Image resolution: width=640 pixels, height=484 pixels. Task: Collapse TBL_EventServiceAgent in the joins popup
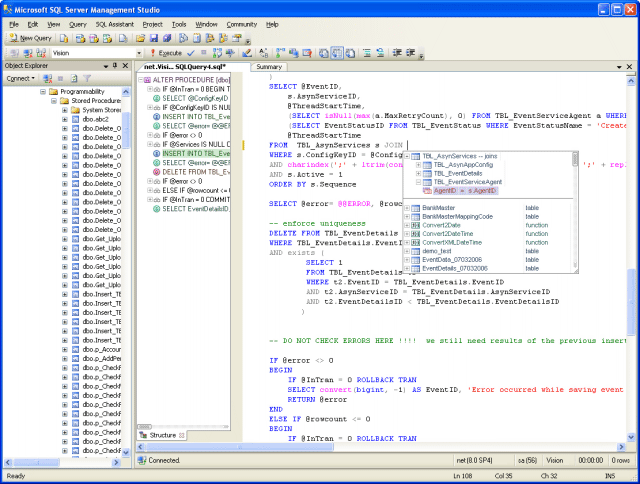[418, 182]
